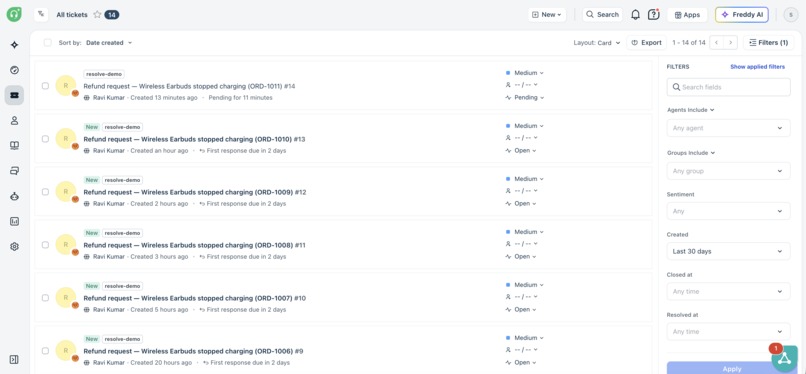Launch Freddy AI button
The image size is (806, 374).
(x=742, y=15)
